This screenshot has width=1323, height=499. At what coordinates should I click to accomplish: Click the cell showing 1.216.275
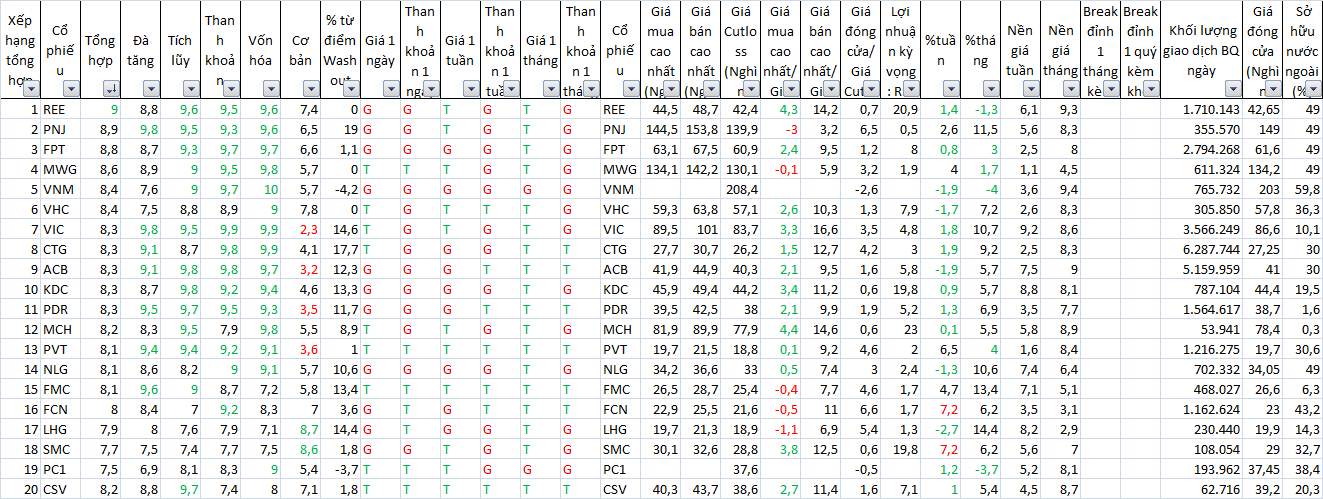1201,349
